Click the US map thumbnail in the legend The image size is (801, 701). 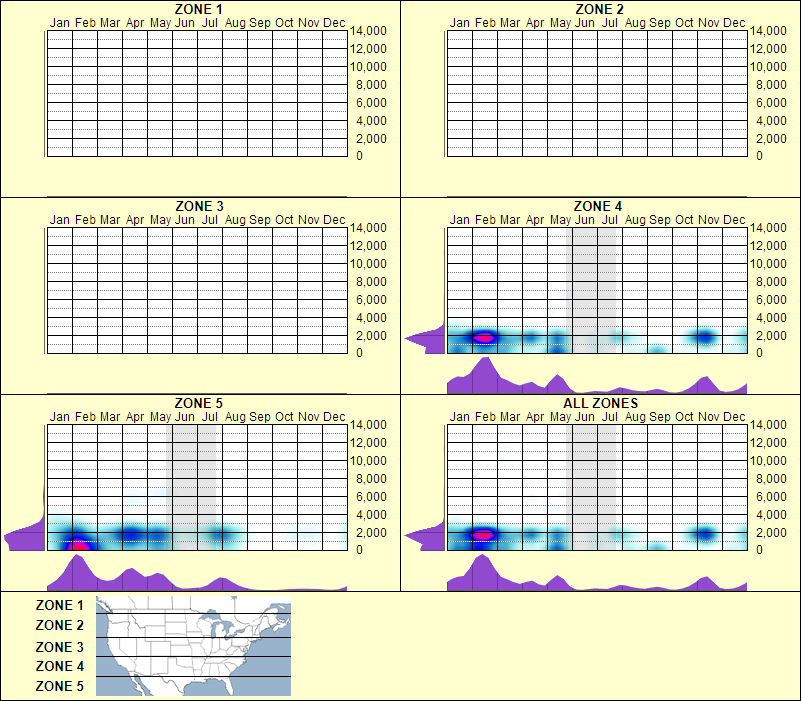(x=192, y=644)
